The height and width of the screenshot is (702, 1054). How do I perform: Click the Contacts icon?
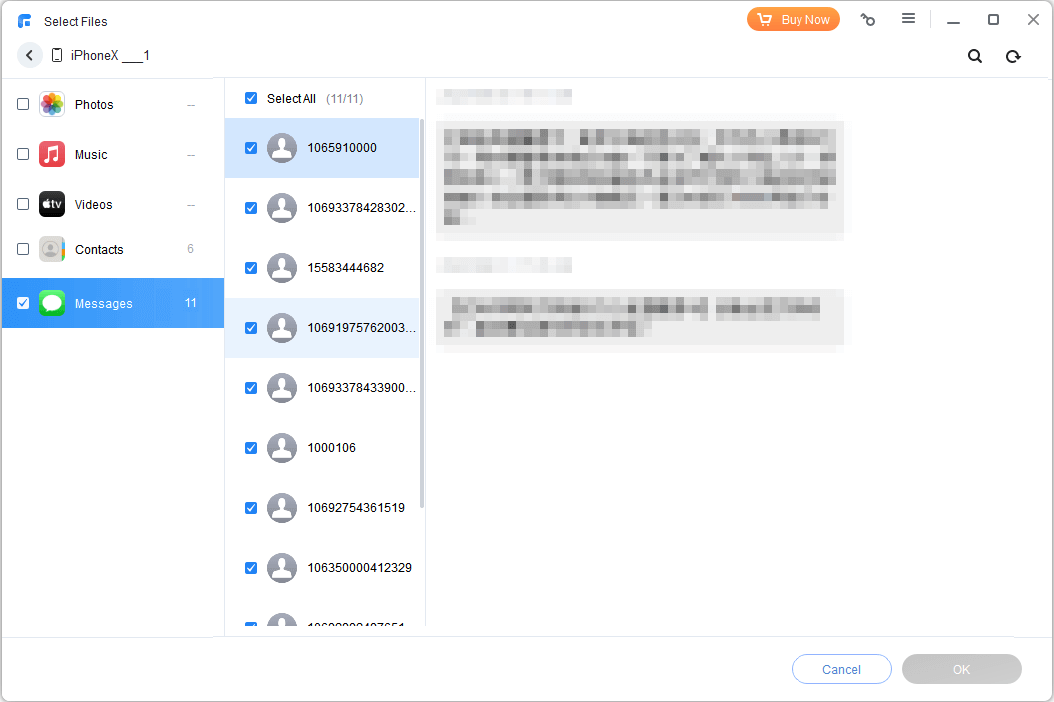coord(52,250)
